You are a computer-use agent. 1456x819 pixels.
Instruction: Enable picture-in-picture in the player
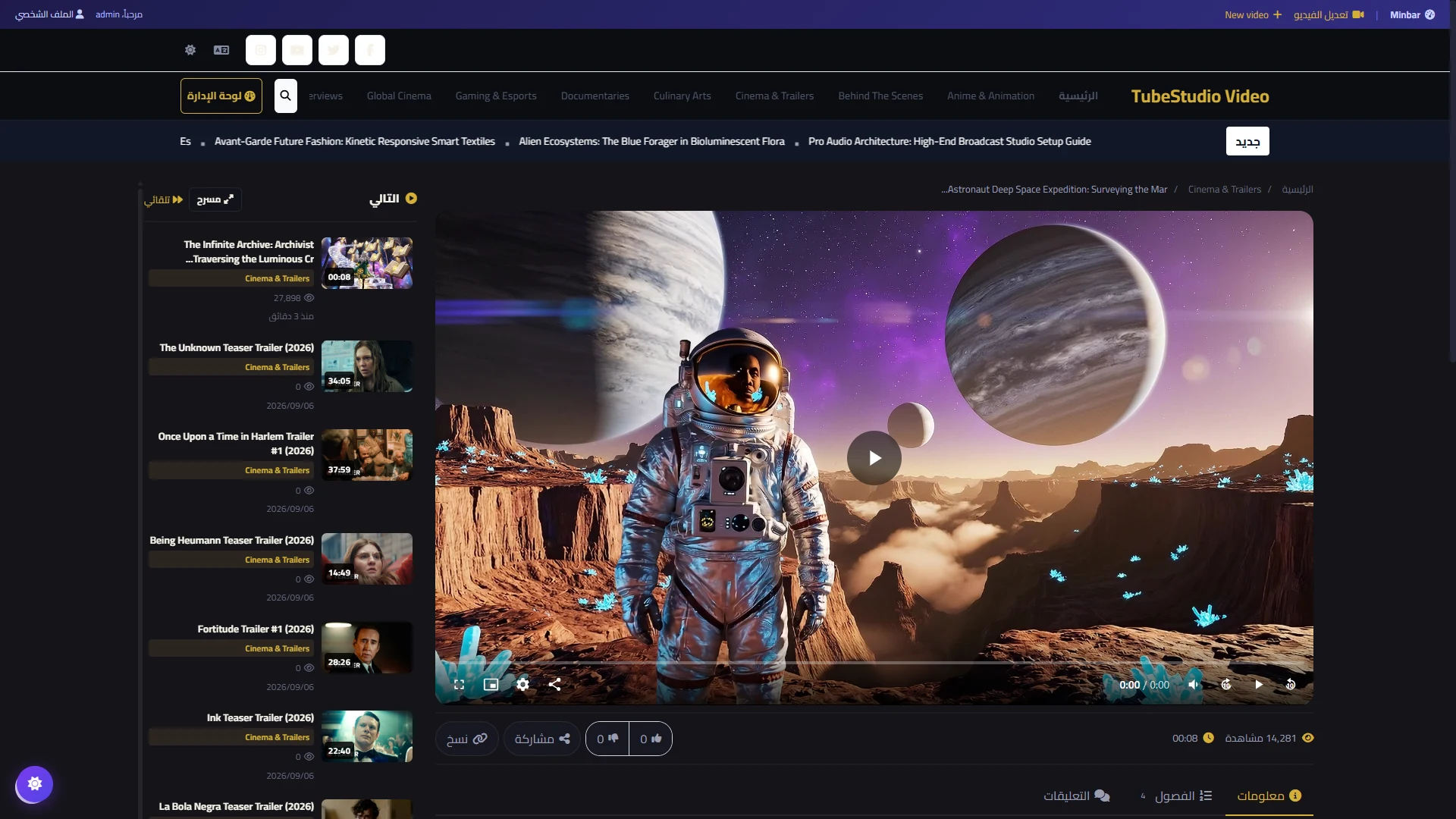tap(491, 685)
